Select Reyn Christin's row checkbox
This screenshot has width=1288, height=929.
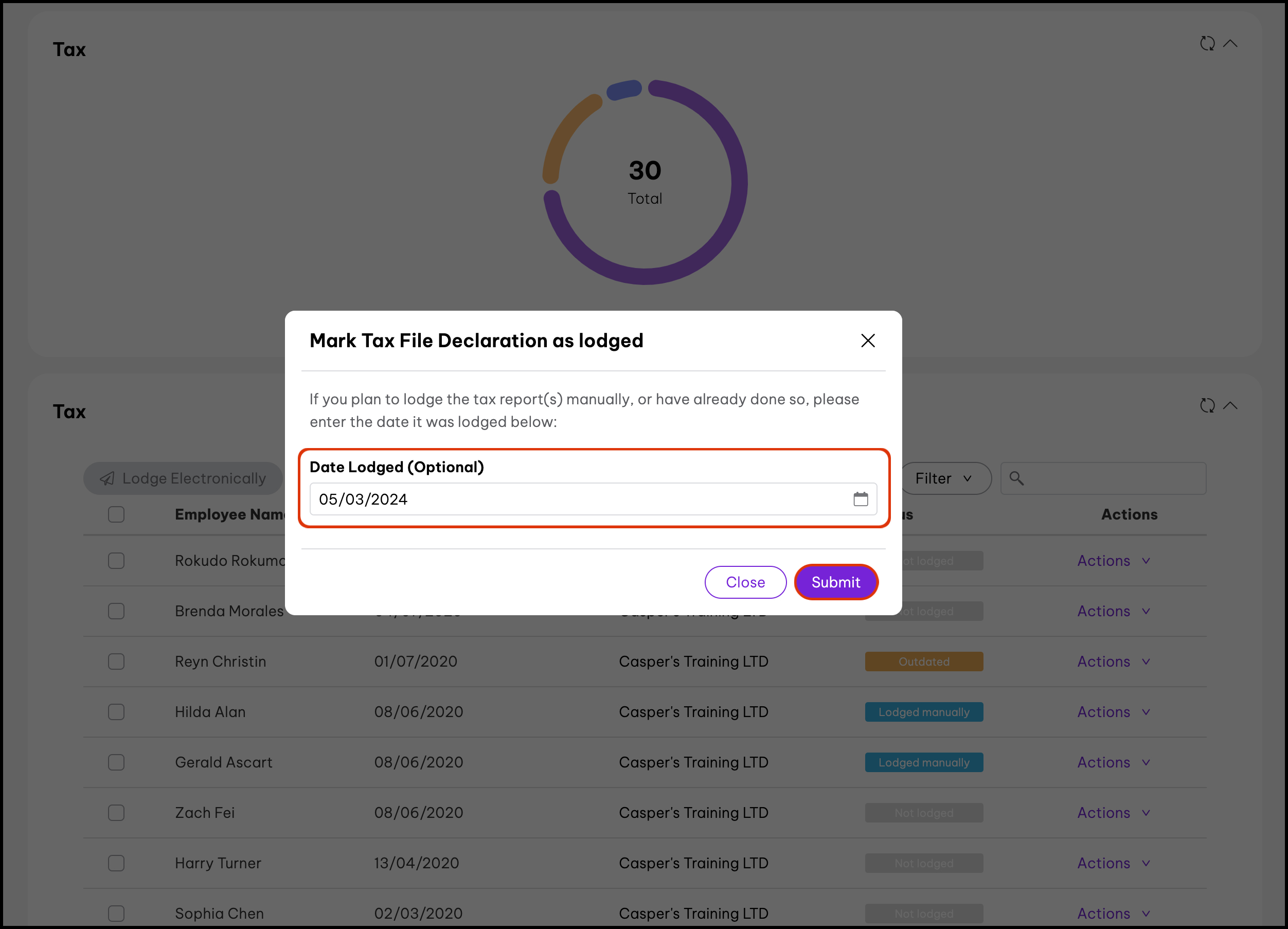click(116, 662)
